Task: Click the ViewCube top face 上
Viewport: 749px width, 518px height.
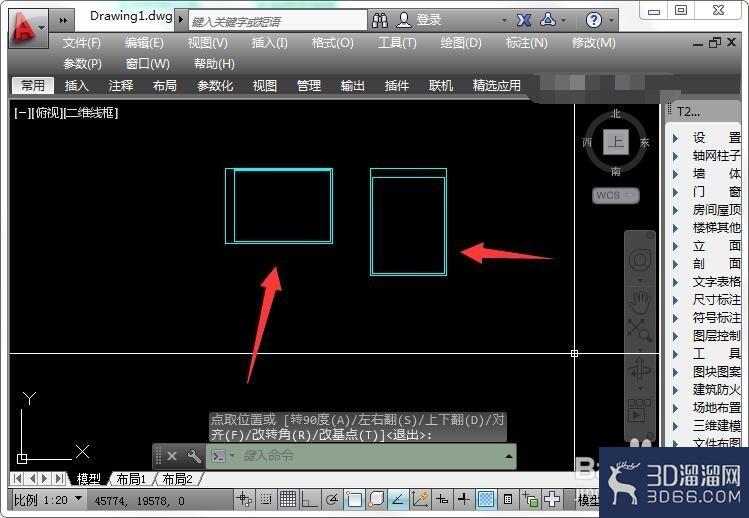Action: click(x=616, y=142)
